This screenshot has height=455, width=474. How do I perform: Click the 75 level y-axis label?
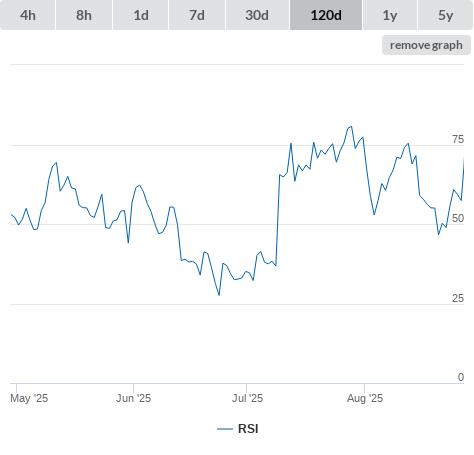point(458,139)
